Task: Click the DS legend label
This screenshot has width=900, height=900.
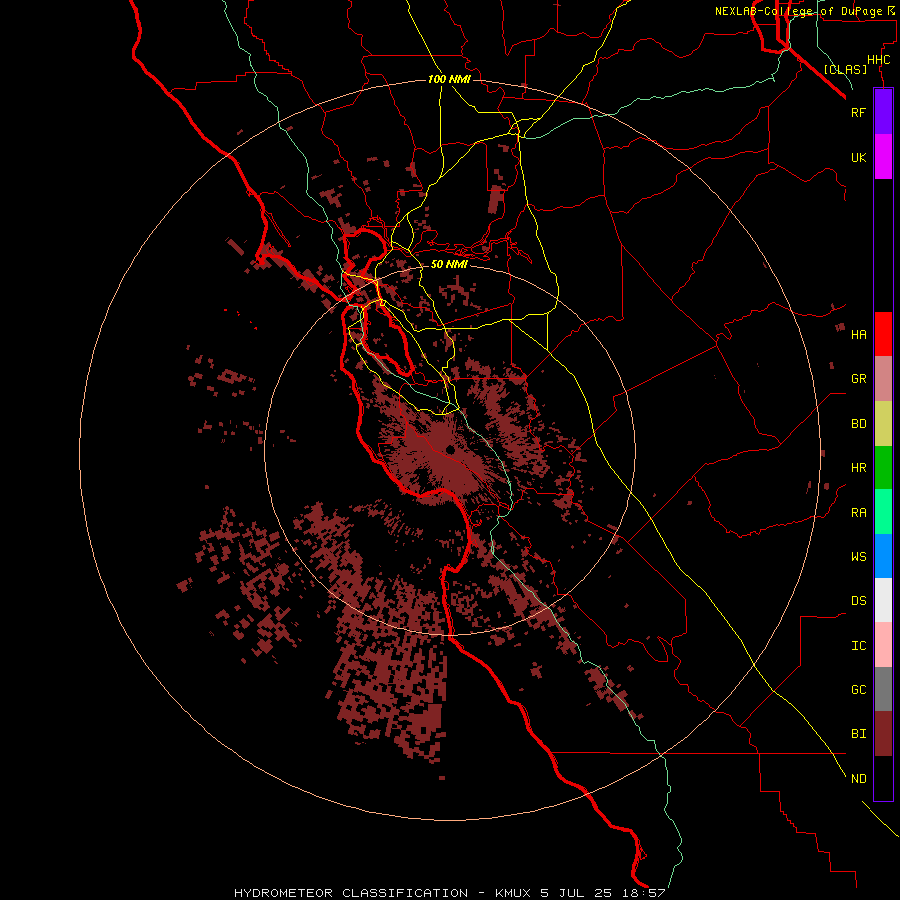Action: point(858,601)
